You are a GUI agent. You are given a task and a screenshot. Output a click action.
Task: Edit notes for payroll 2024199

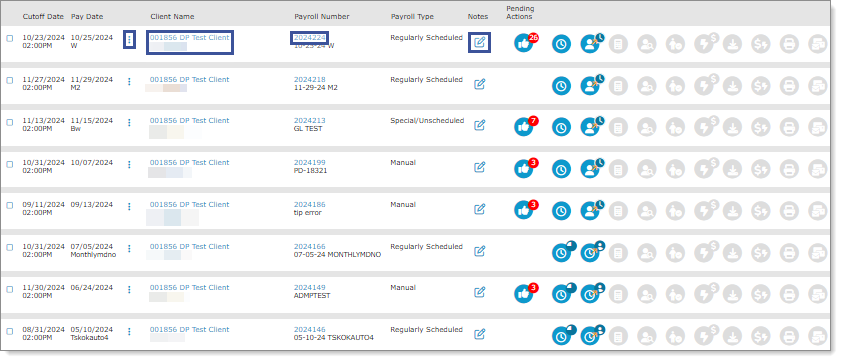point(479,167)
